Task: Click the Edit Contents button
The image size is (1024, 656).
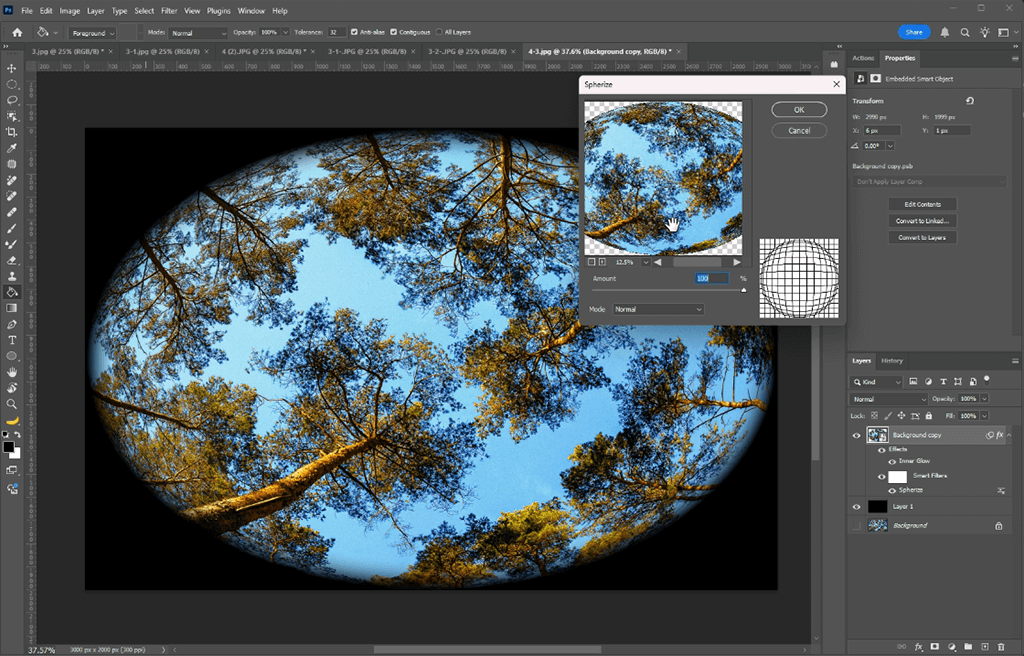Action: (922, 204)
